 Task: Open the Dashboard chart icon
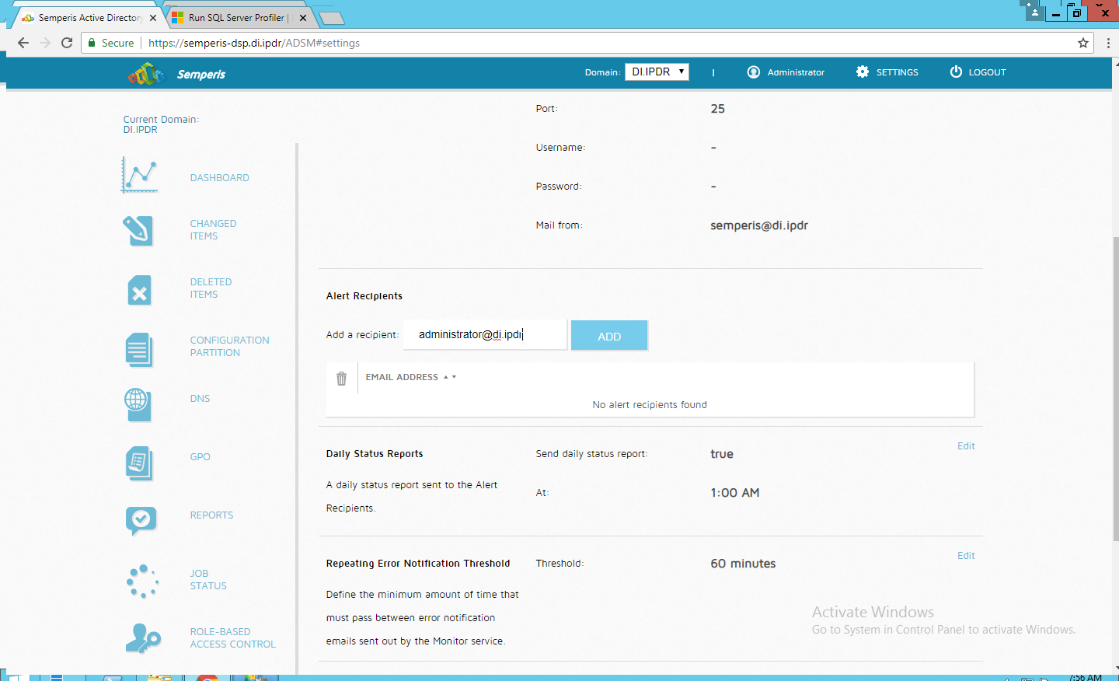140,177
